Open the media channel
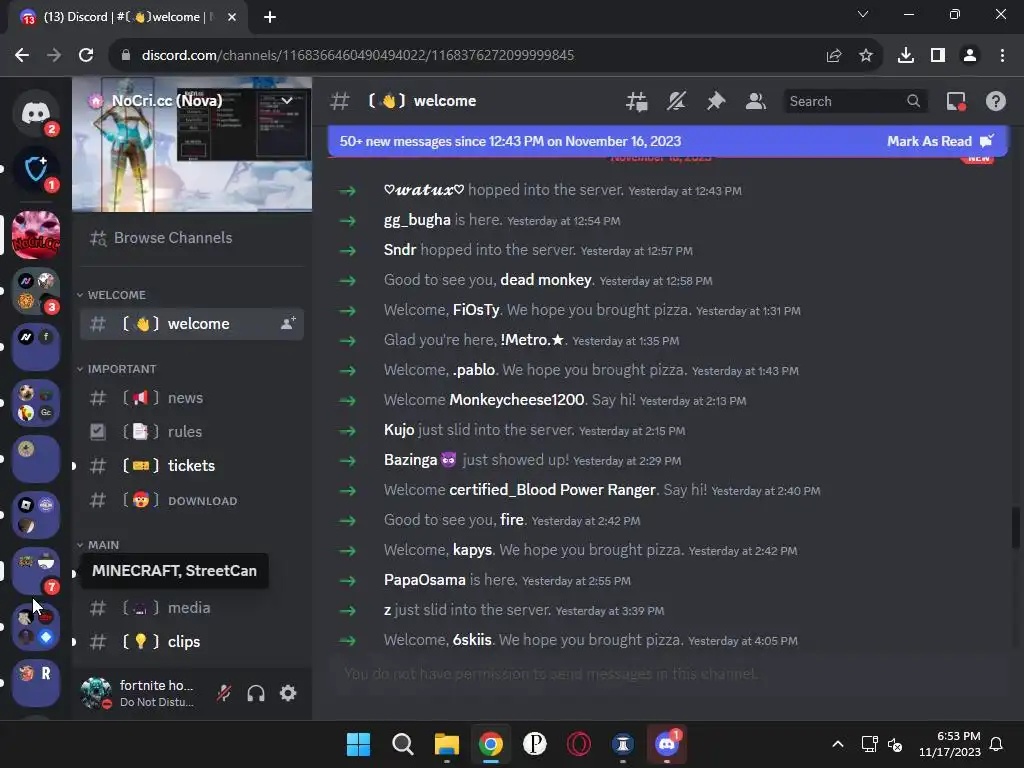 point(191,608)
